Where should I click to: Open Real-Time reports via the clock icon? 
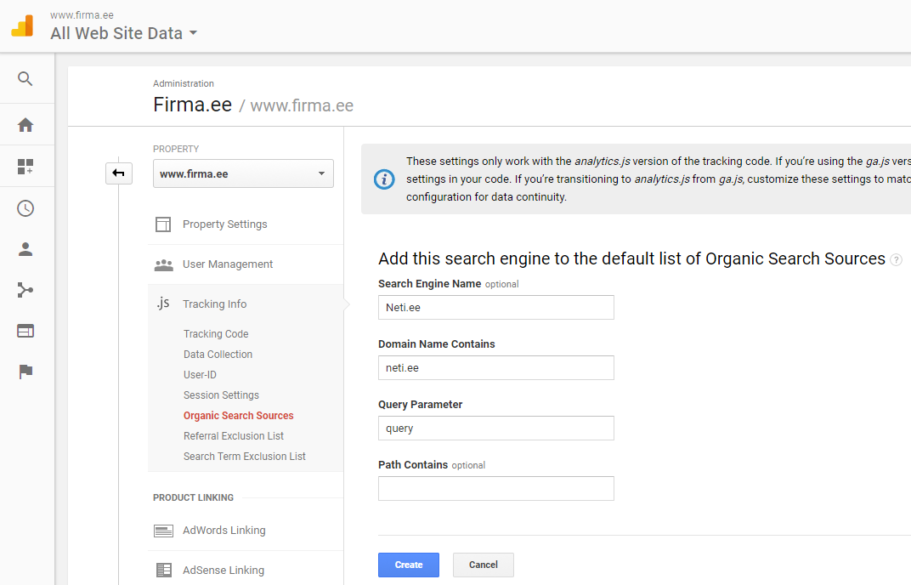[26, 207]
